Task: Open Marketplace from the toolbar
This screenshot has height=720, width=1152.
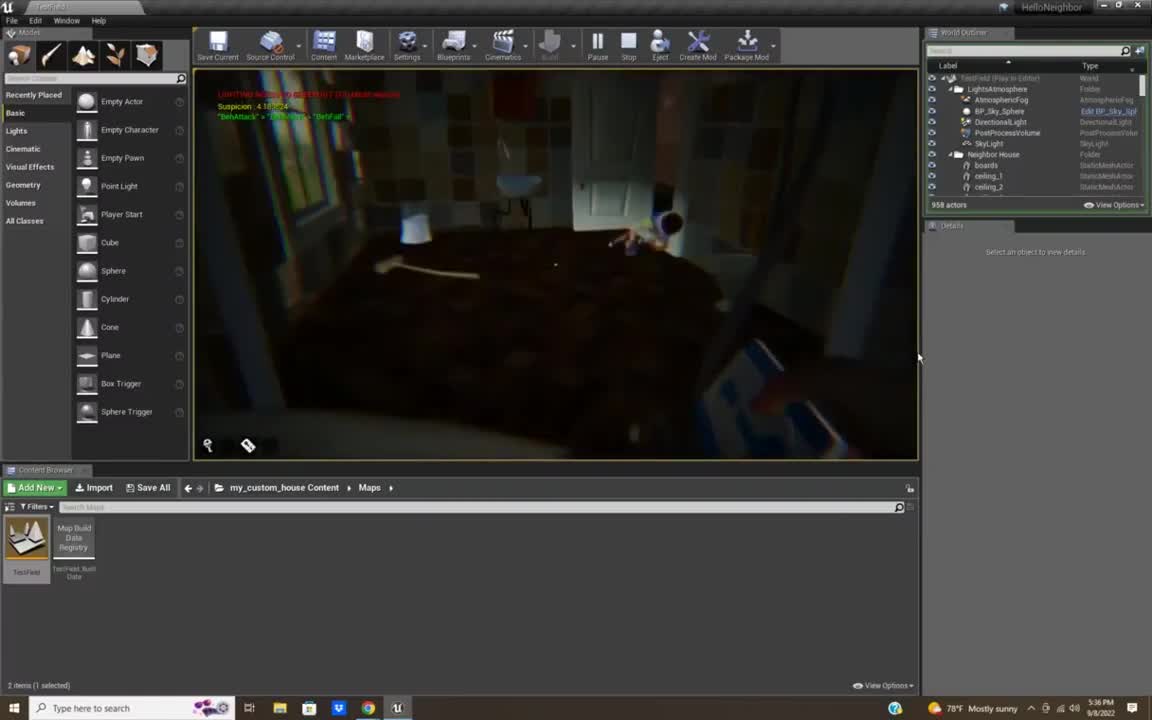Action: click(364, 42)
